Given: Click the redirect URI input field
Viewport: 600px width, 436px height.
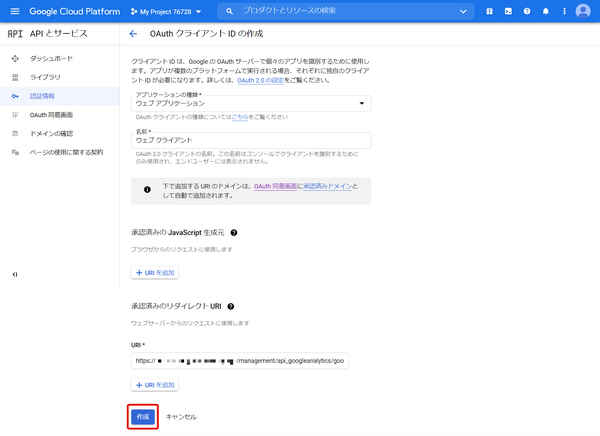Looking at the screenshot, I should click(x=240, y=361).
